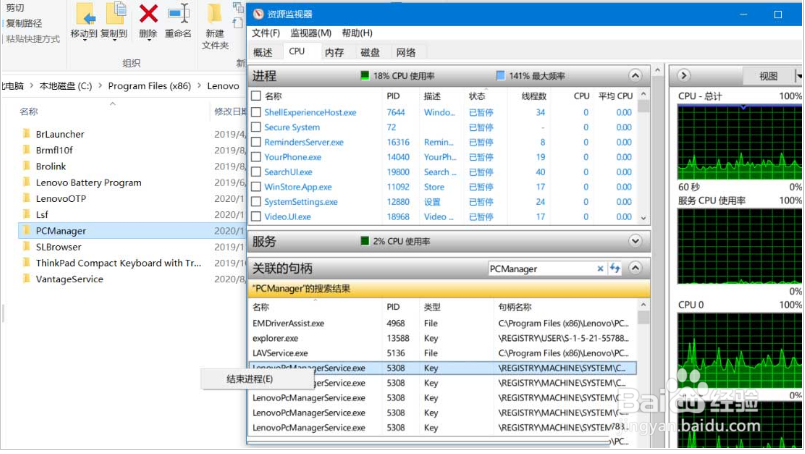Click the Rename icon in Explorer ribbon
The height and width of the screenshot is (454, 805).
(179, 13)
